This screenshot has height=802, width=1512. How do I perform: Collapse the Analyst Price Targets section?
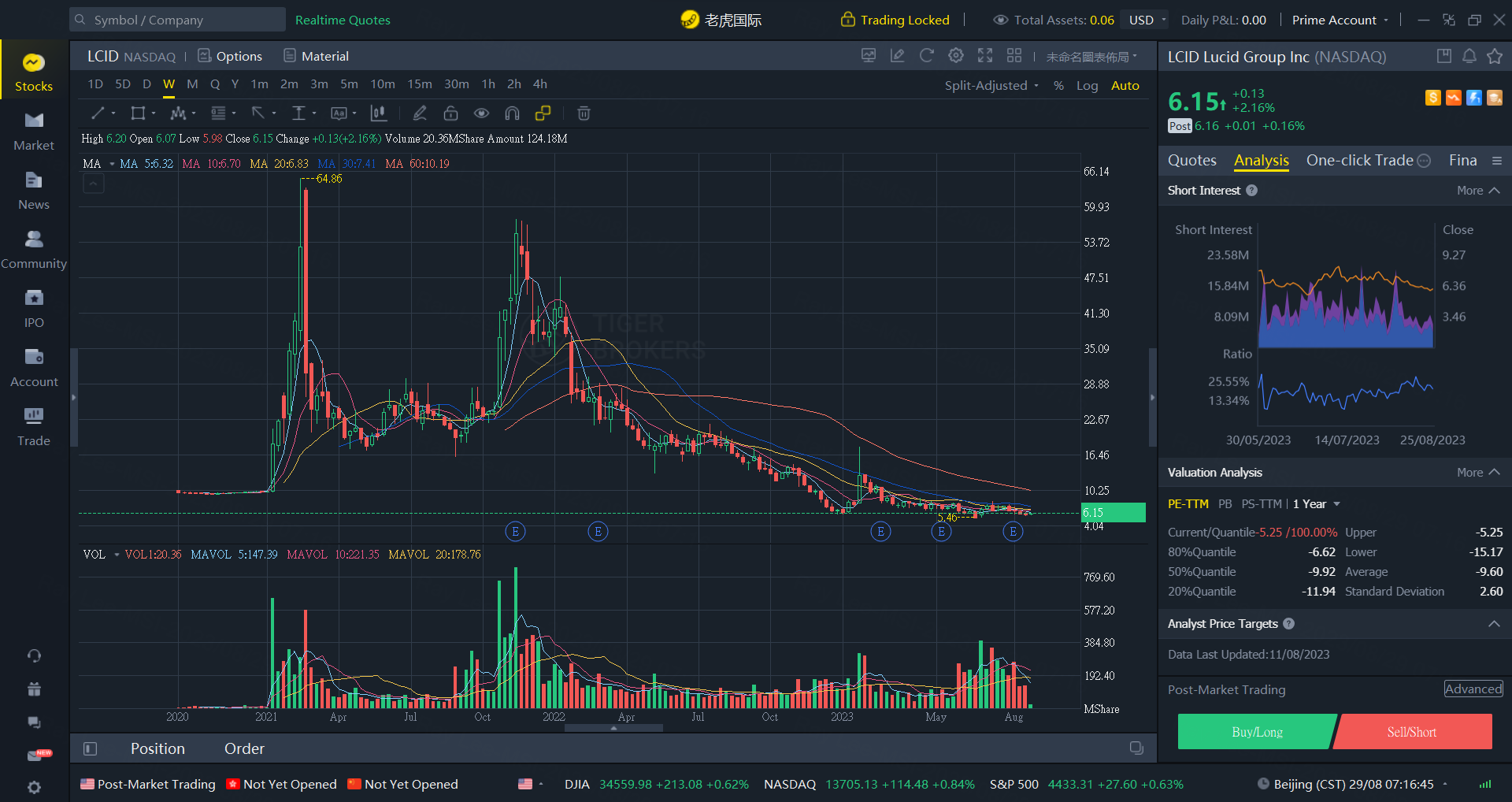click(x=1494, y=623)
